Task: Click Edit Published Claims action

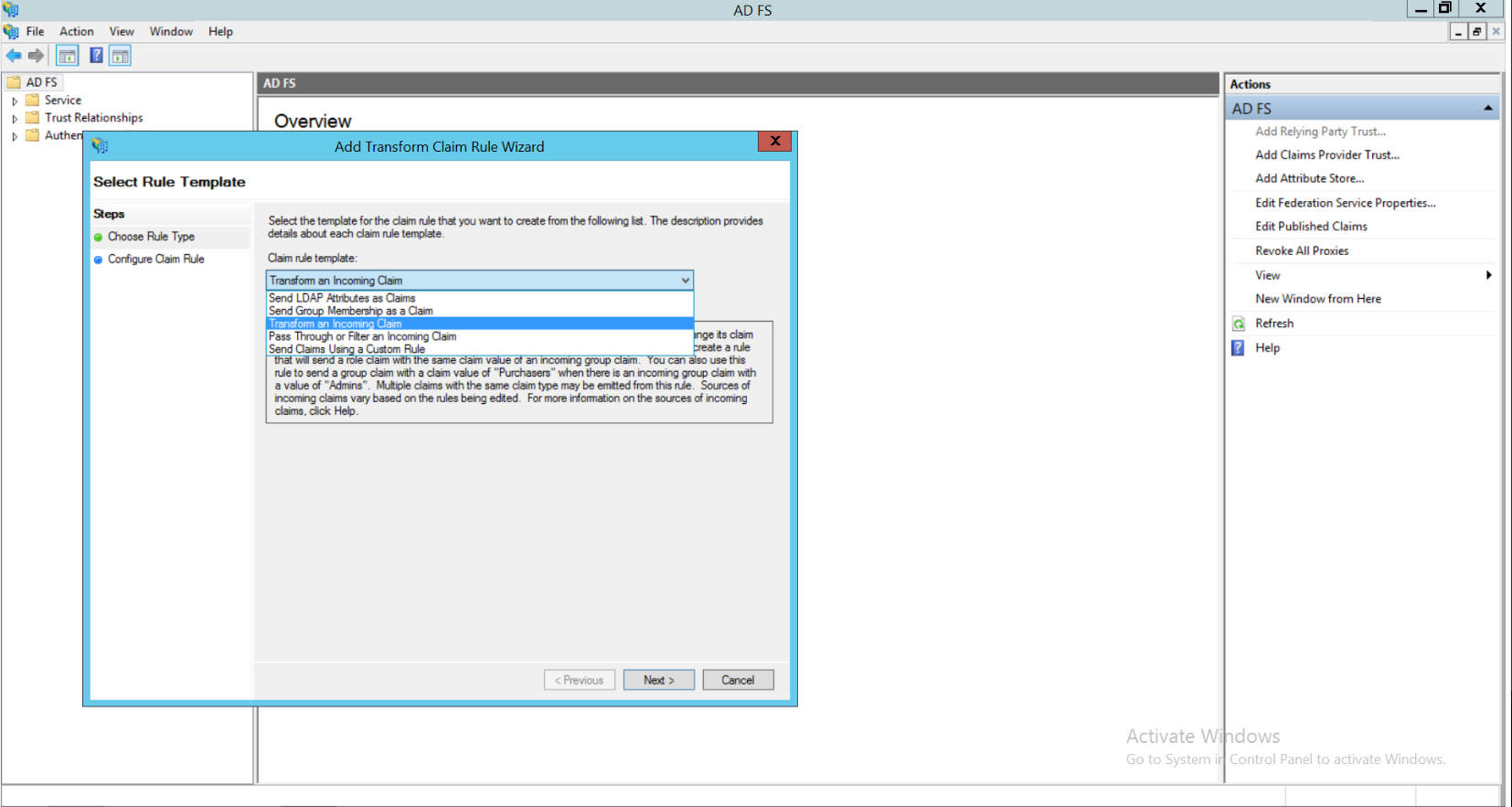Action: [x=1311, y=227]
